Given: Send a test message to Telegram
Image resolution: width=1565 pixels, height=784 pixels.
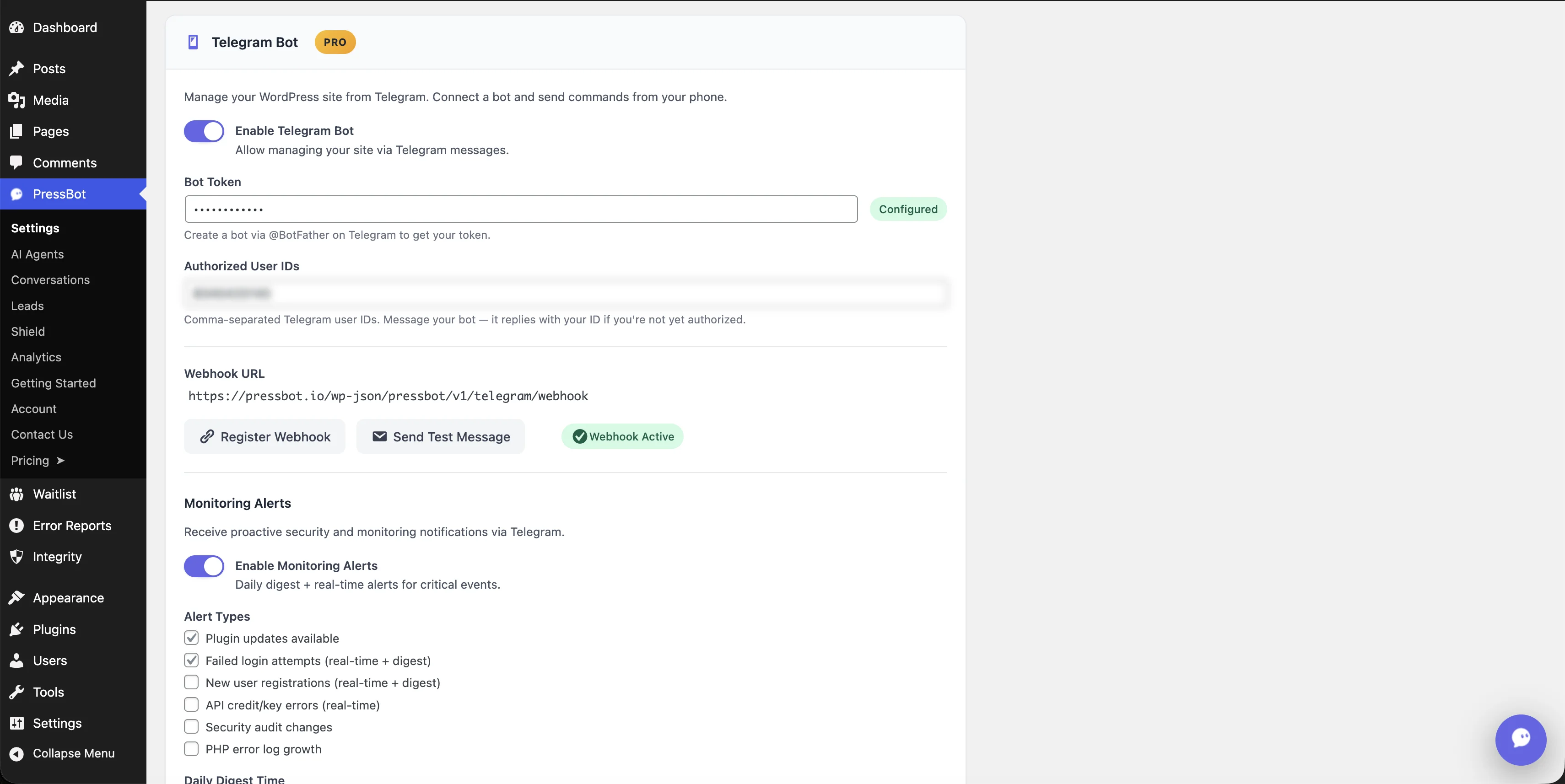Looking at the screenshot, I should point(441,436).
